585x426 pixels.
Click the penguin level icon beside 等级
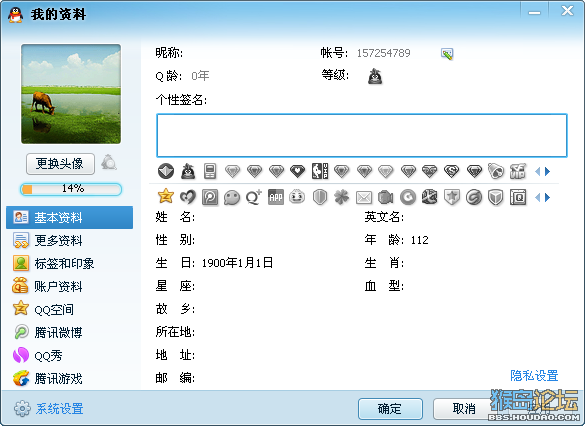tap(375, 76)
